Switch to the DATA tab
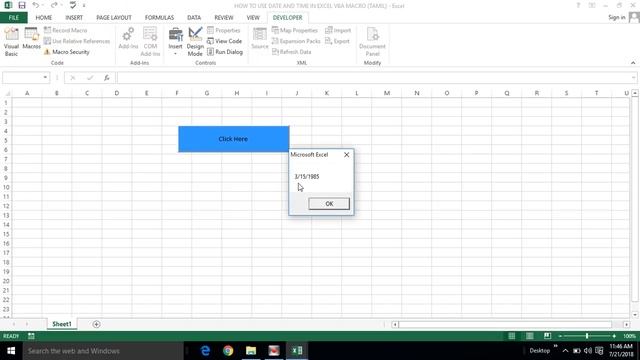The height and width of the screenshot is (360, 640). click(194, 18)
